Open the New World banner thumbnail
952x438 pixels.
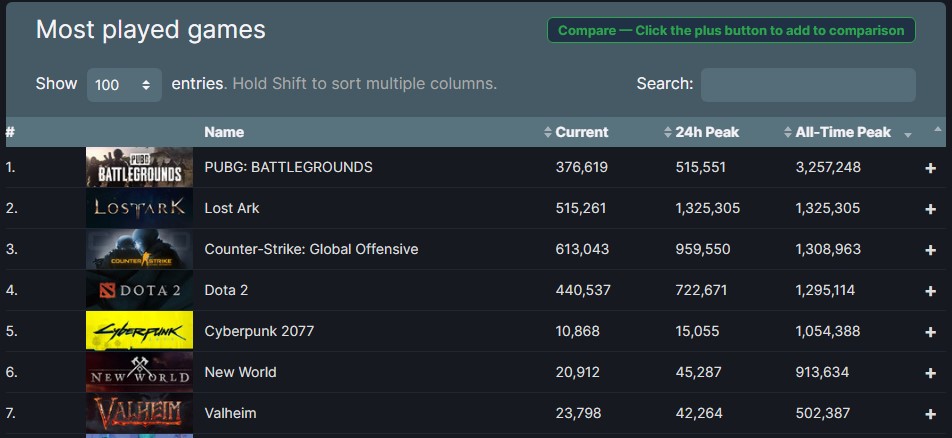coord(139,372)
